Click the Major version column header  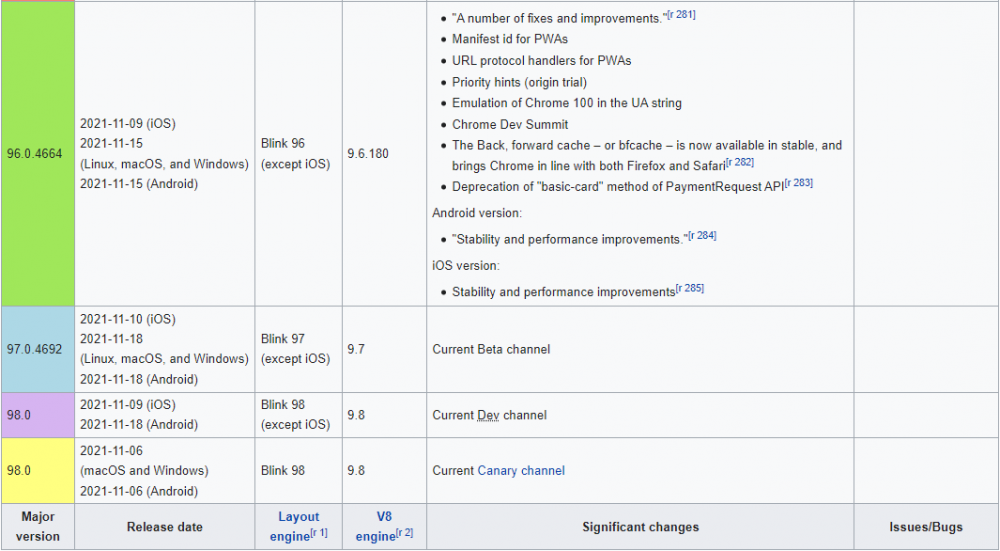tap(37, 527)
